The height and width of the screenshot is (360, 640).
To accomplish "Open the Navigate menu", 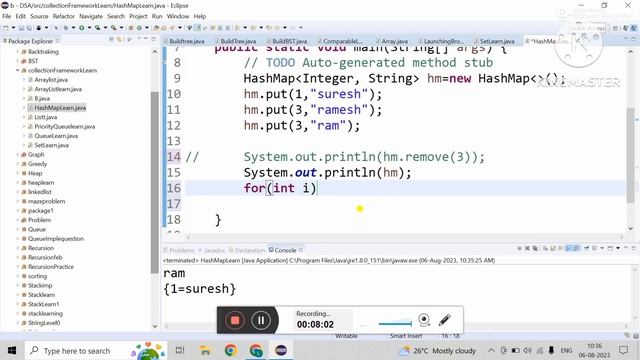I will coord(91,16).
